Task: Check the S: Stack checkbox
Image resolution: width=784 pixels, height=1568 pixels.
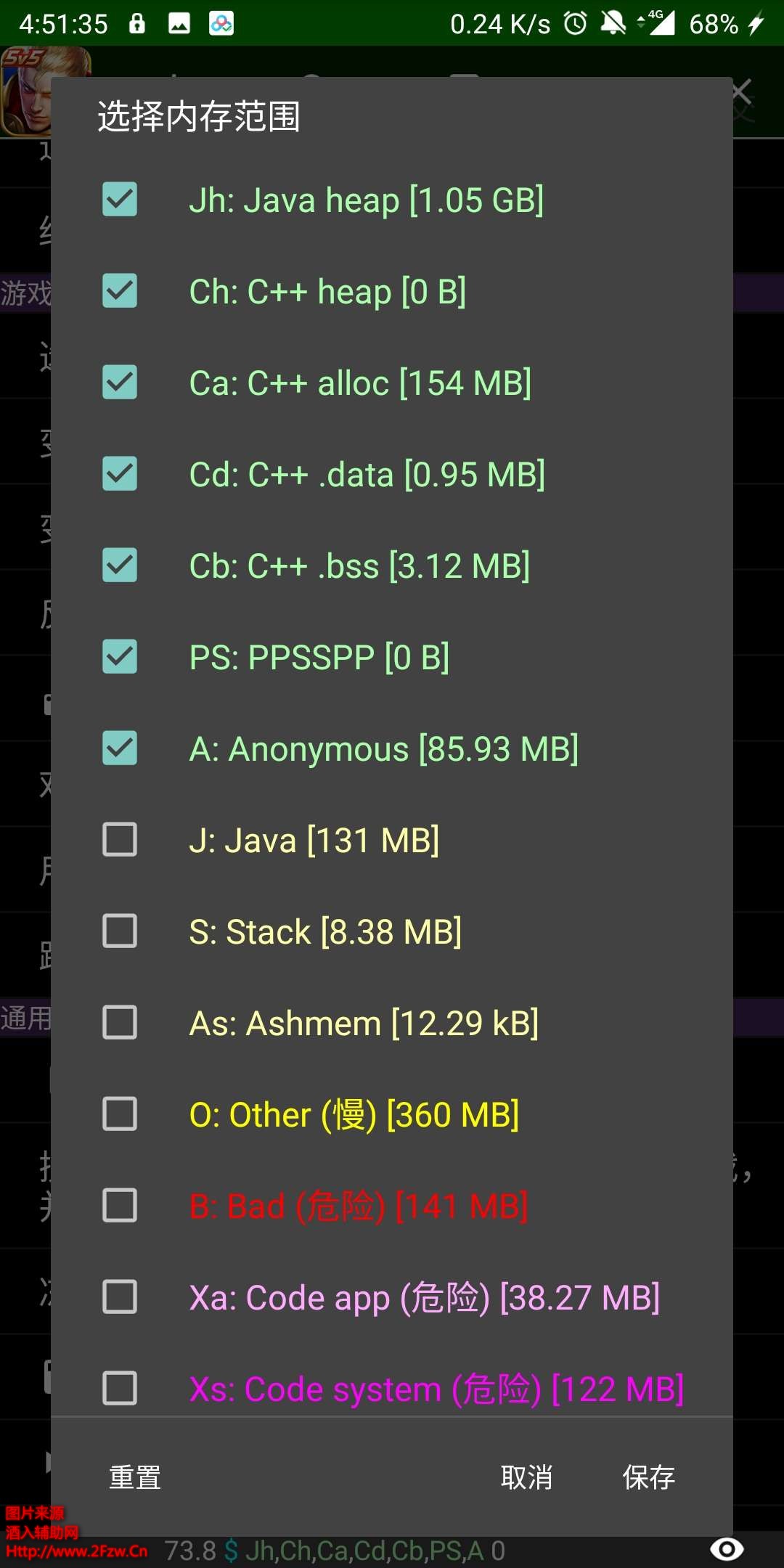Action: [120, 931]
